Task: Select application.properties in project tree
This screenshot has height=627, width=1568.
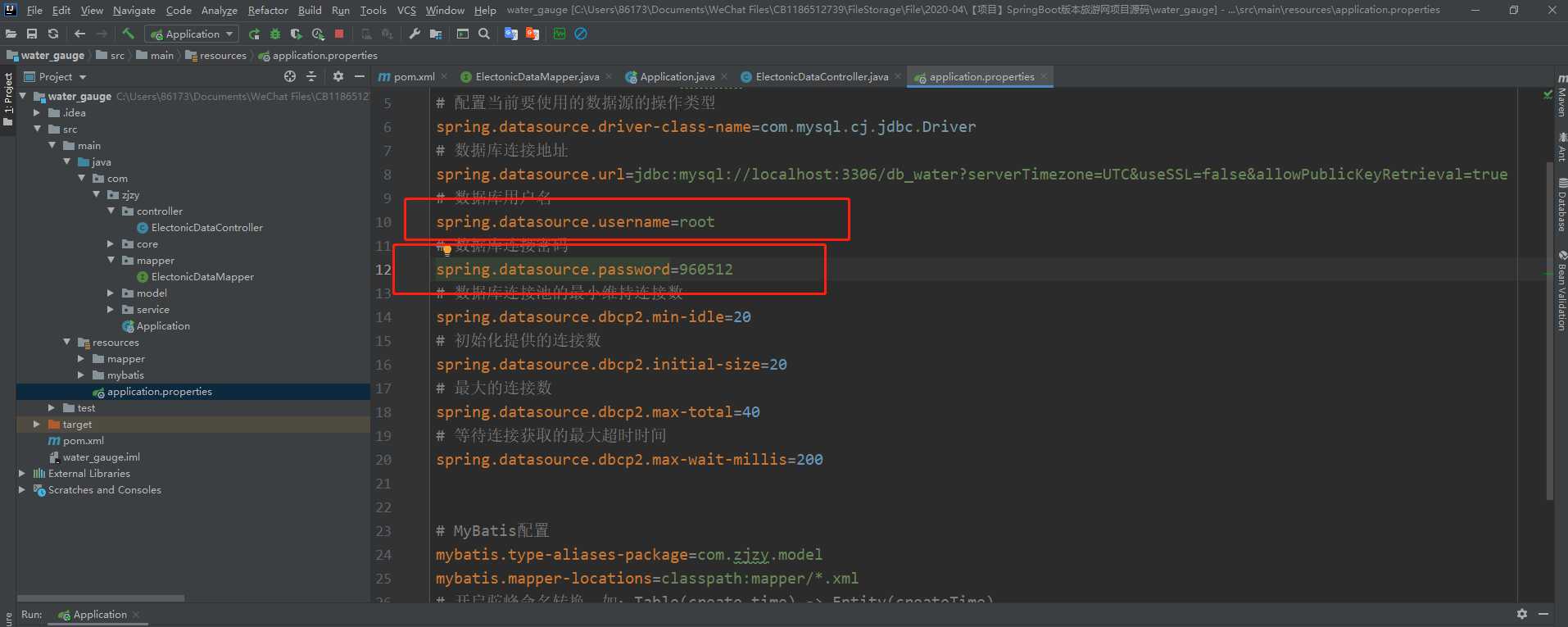Action: 159,391
